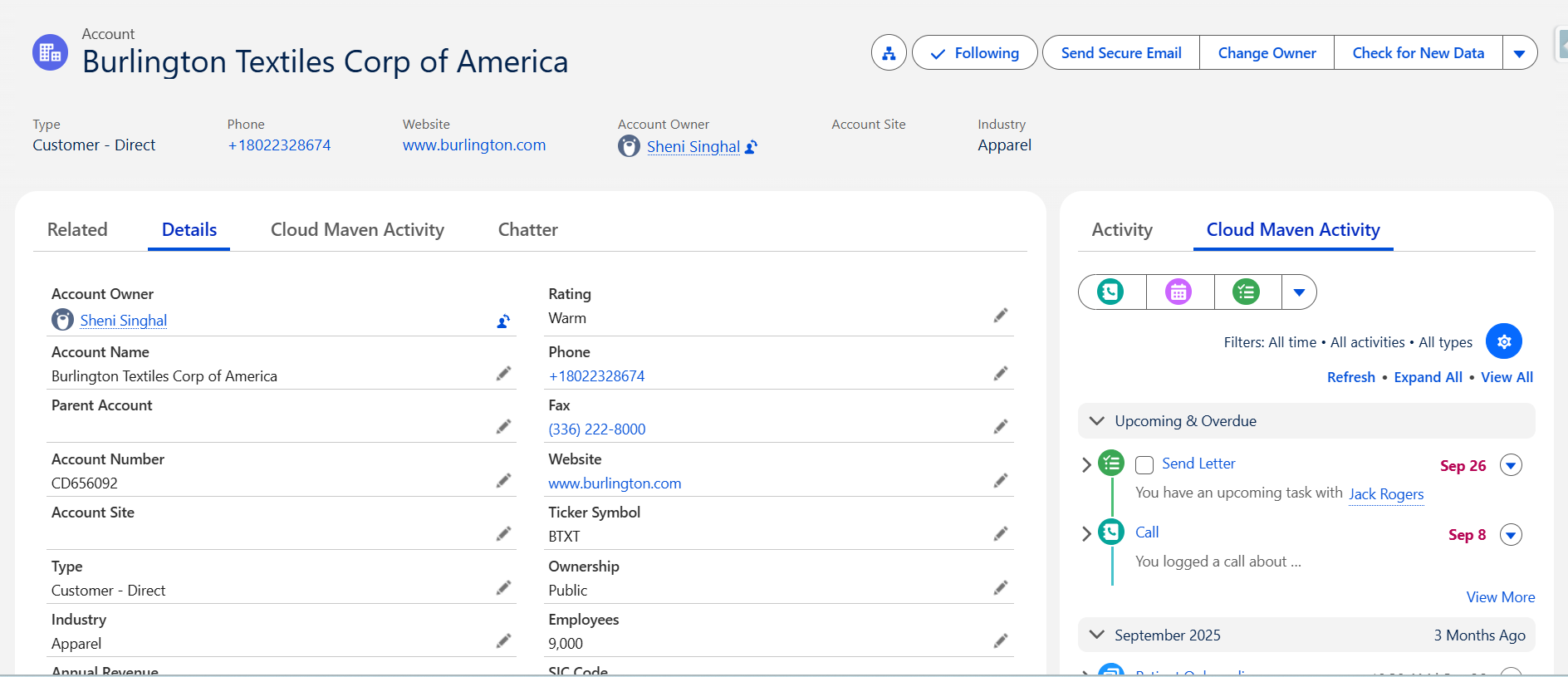
Task: Open Call row actions dropdown
Action: (1512, 535)
